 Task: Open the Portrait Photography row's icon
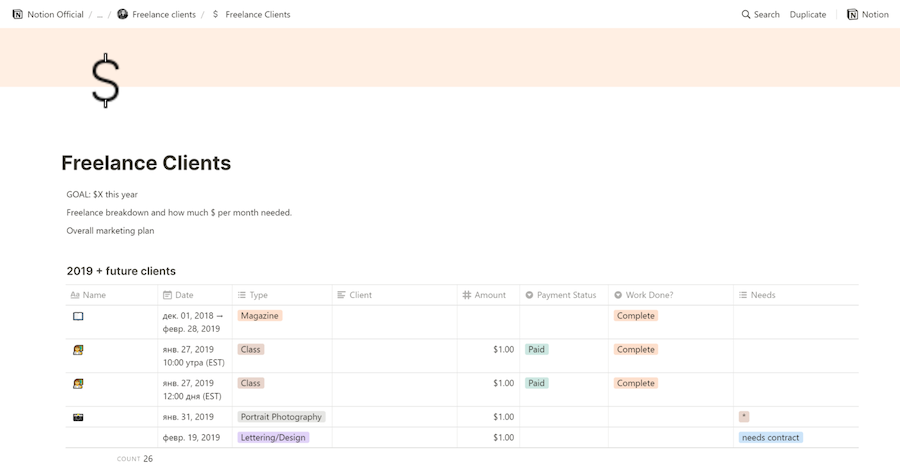tap(78, 417)
